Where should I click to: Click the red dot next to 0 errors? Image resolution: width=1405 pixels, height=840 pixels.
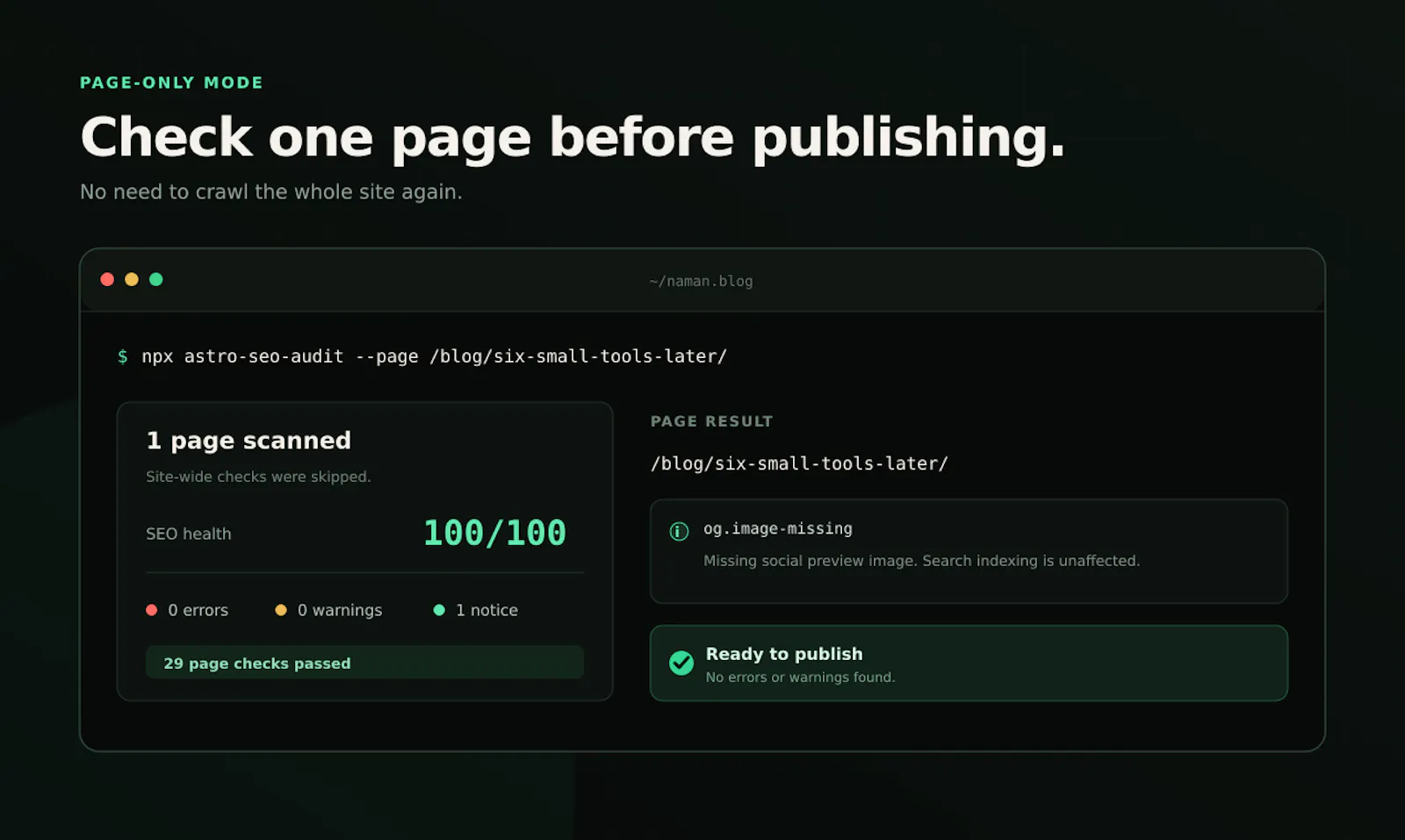[x=151, y=610]
